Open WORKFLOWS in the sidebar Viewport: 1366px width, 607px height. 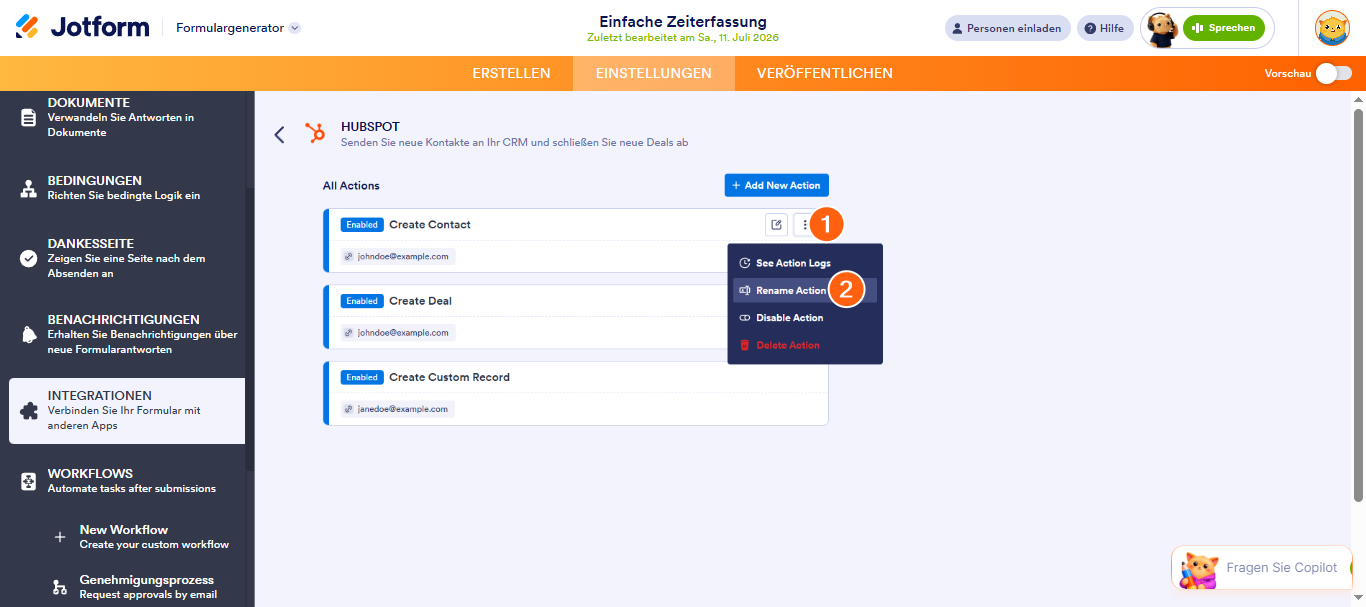127,481
